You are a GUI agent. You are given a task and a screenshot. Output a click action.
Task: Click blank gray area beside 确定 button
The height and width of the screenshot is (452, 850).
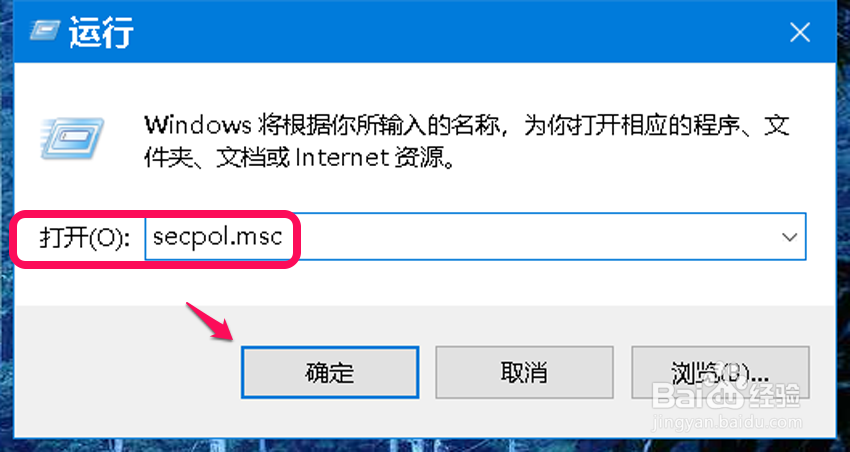[128, 373]
